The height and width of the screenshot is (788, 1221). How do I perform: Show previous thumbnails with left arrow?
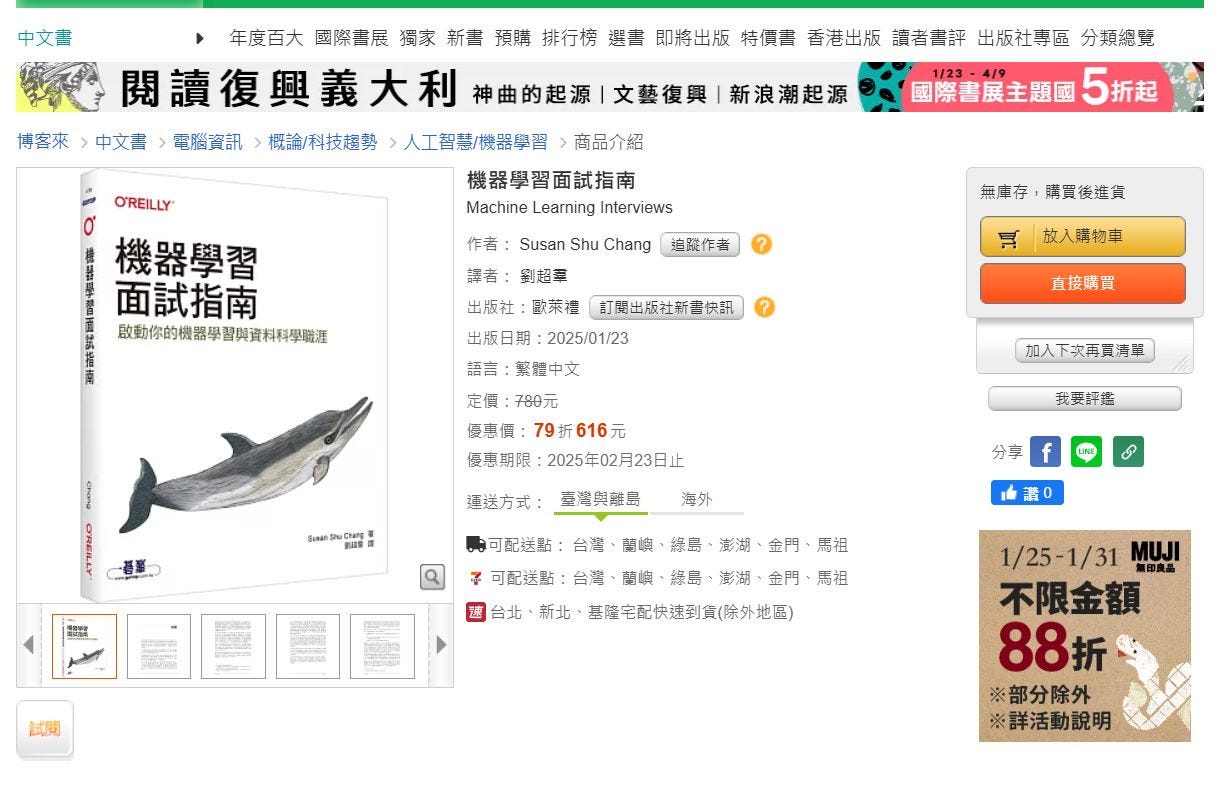click(x=29, y=645)
